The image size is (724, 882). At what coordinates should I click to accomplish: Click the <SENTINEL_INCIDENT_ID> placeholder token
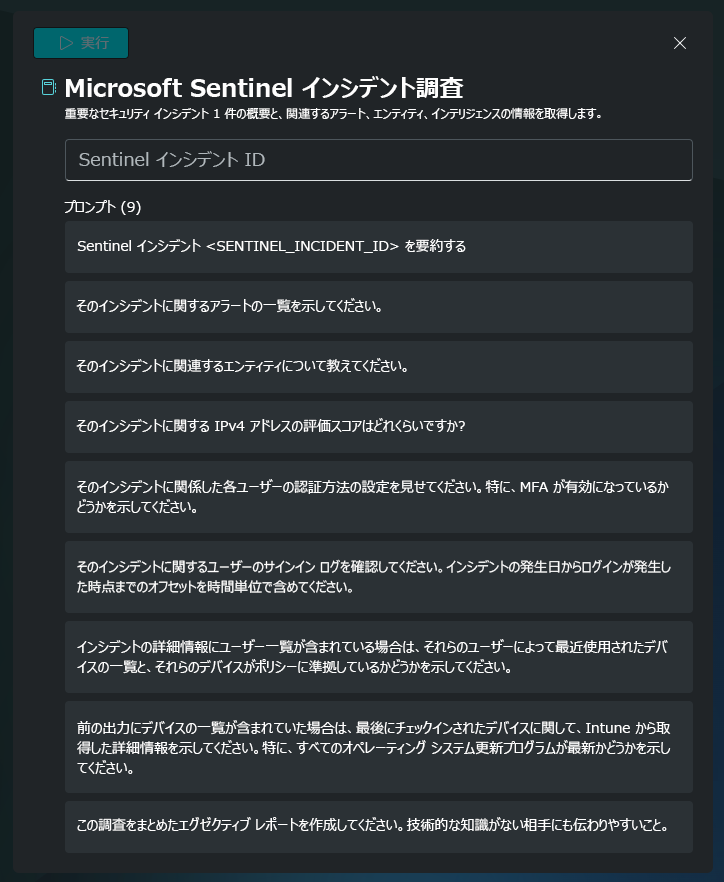coord(303,246)
